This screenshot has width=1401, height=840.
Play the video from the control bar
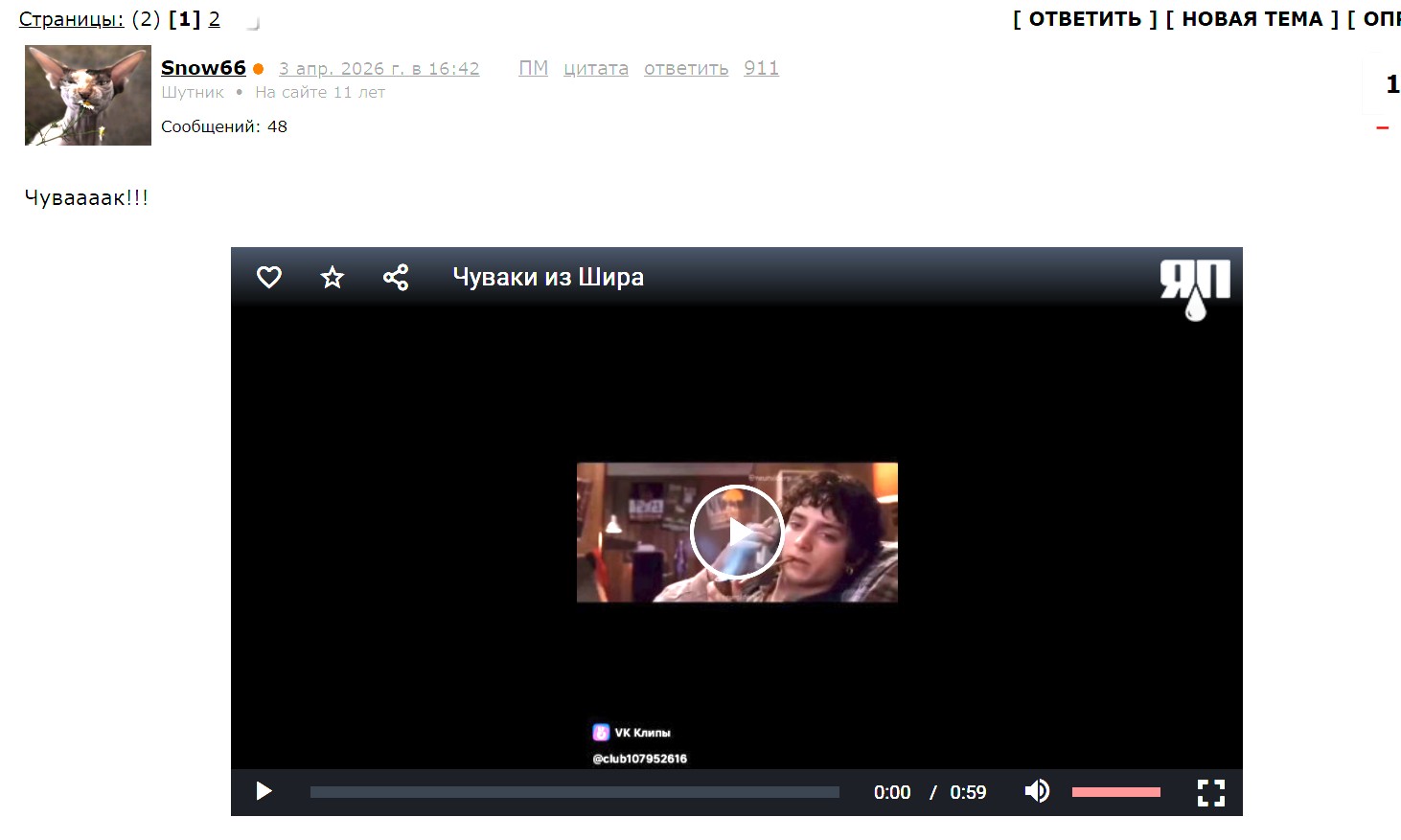[264, 791]
